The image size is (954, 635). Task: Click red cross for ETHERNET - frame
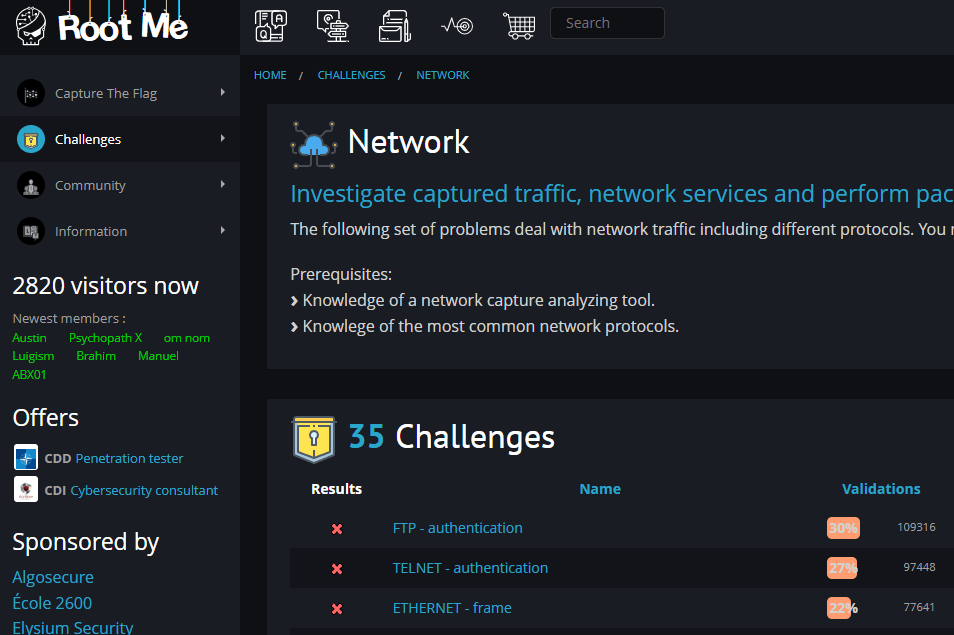[336, 609]
